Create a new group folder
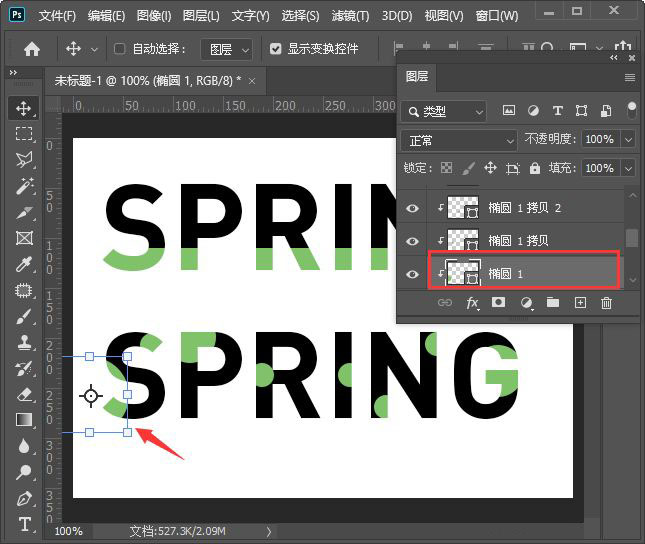This screenshot has width=645, height=544. pos(553,302)
